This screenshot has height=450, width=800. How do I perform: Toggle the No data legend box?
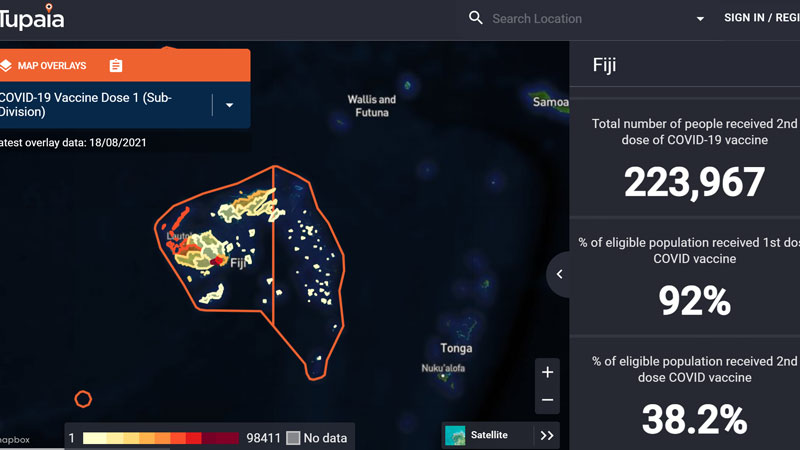tap(293, 438)
